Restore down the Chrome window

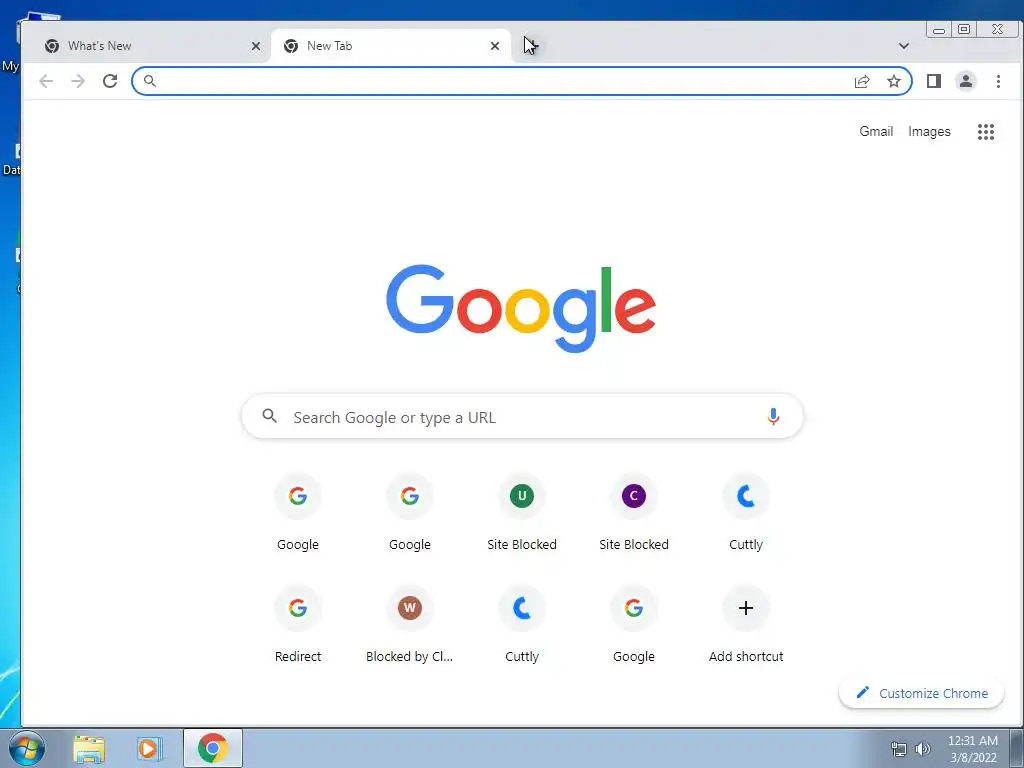963,29
